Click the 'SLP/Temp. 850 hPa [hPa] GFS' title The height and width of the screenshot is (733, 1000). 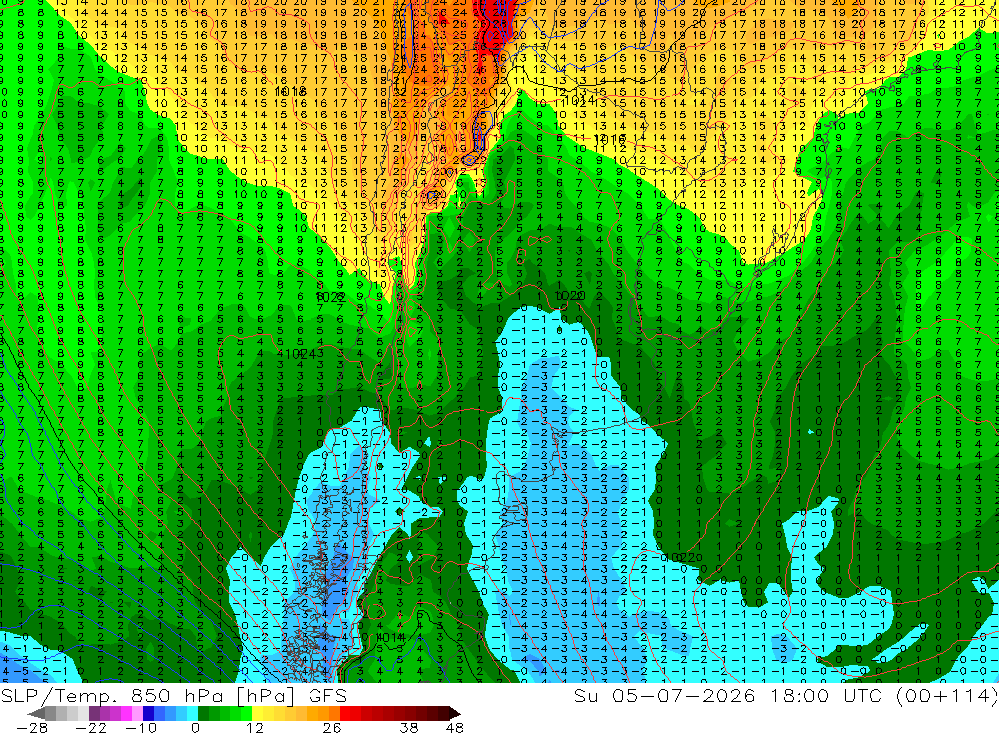pyautogui.click(x=173, y=695)
